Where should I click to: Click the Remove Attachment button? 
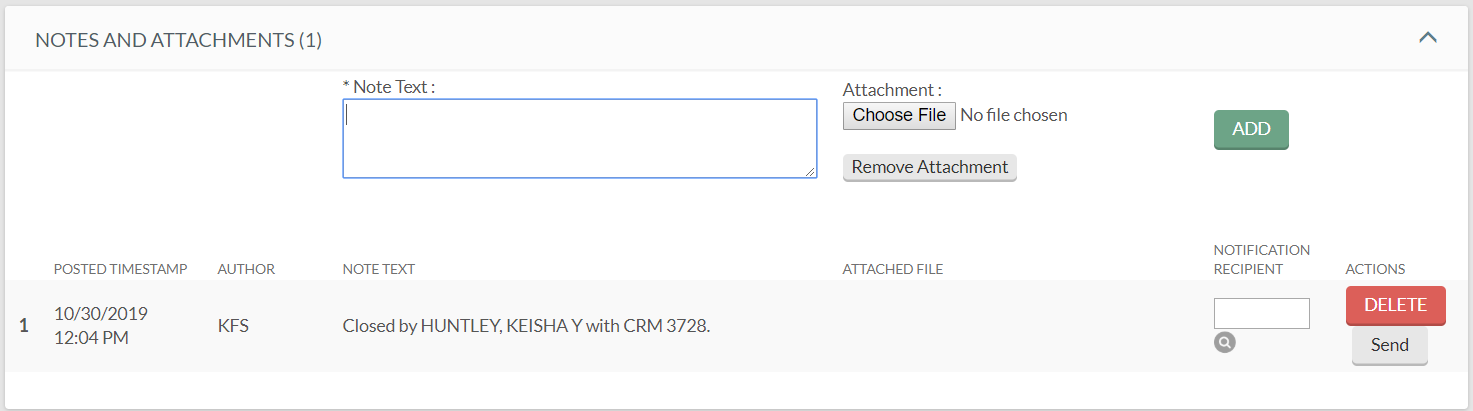pos(929,167)
